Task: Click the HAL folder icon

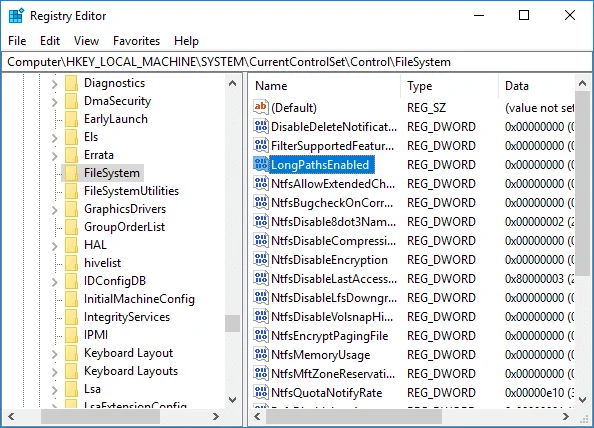Action: (x=71, y=245)
